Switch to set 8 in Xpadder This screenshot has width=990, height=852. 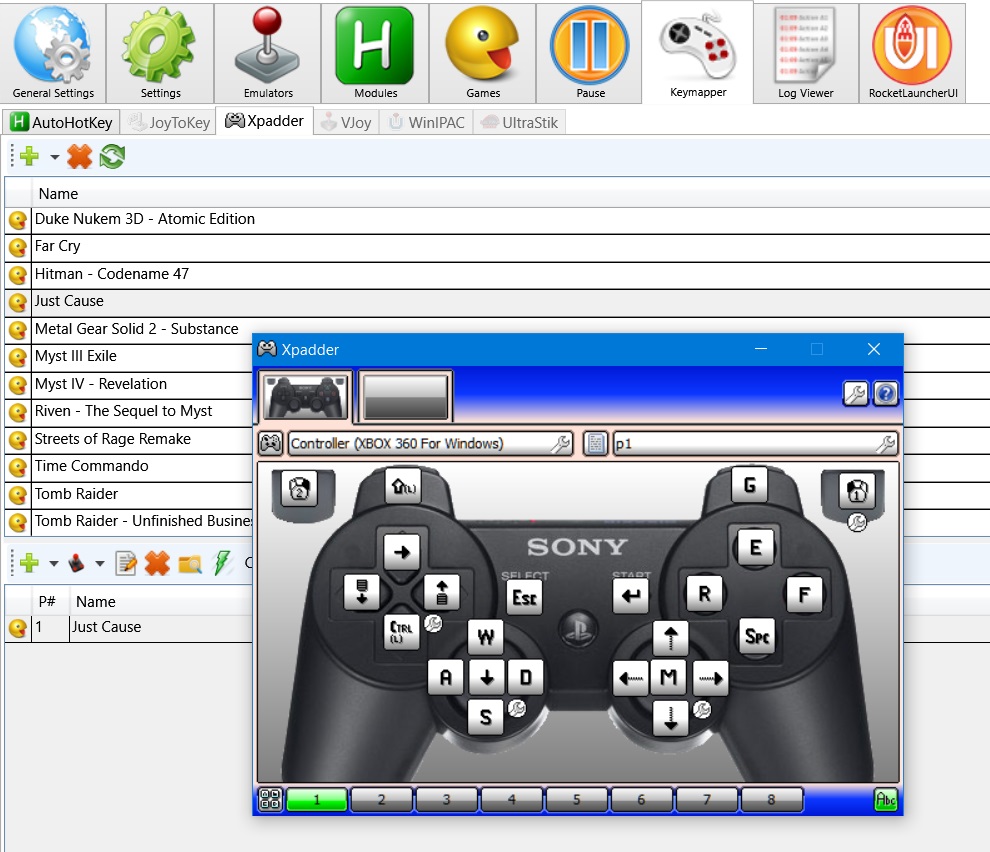771,799
